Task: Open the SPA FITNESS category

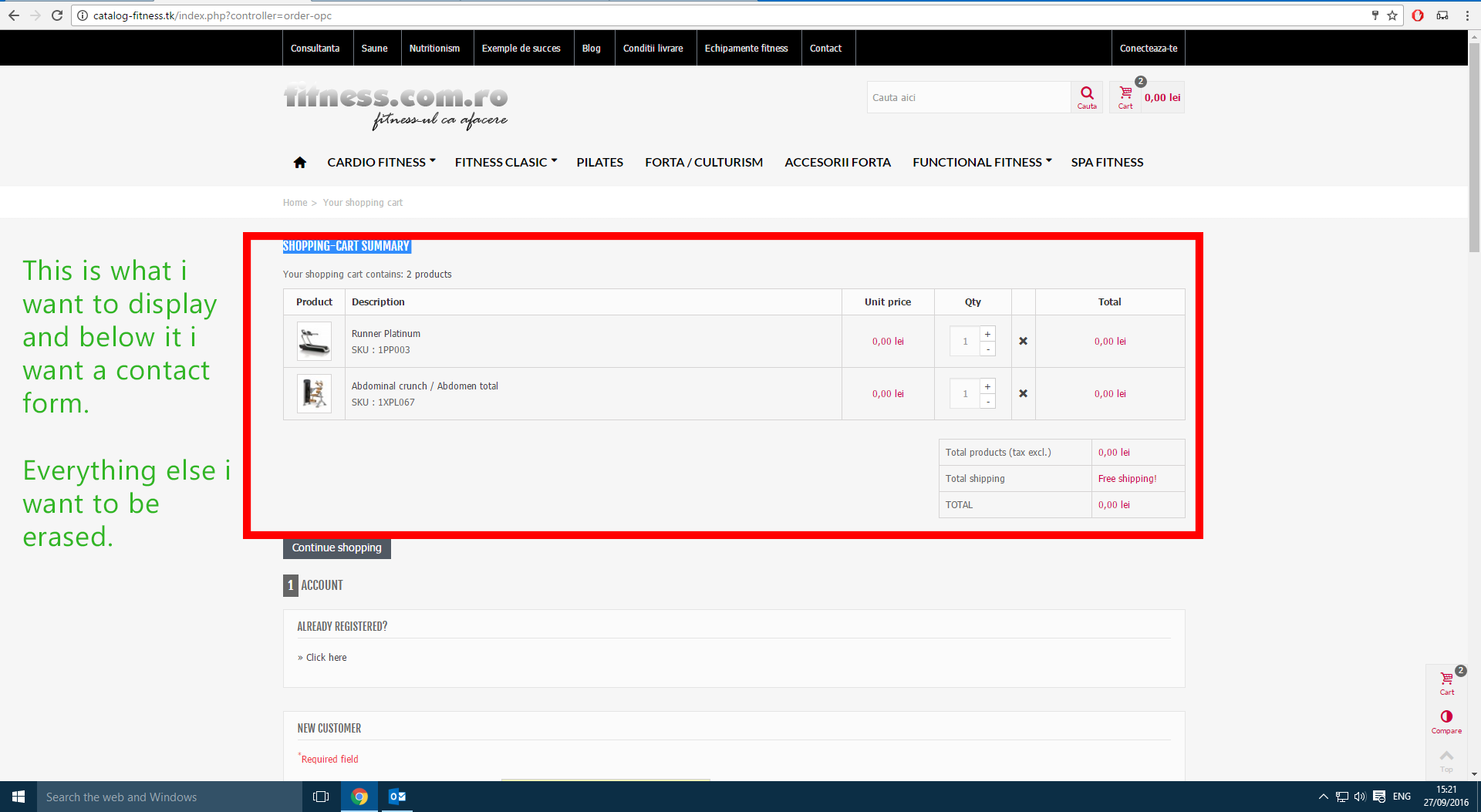Action: tap(1107, 162)
